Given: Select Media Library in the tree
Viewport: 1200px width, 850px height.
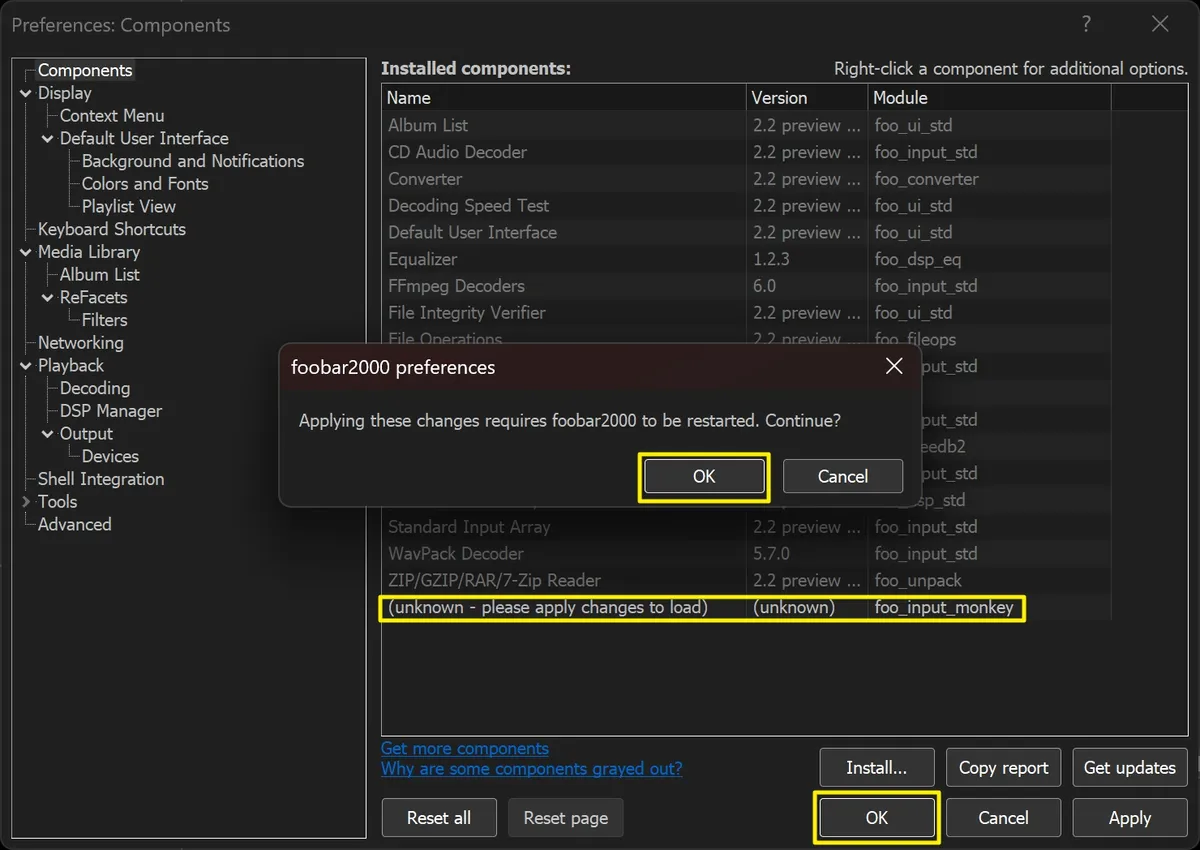Looking at the screenshot, I should point(89,252).
